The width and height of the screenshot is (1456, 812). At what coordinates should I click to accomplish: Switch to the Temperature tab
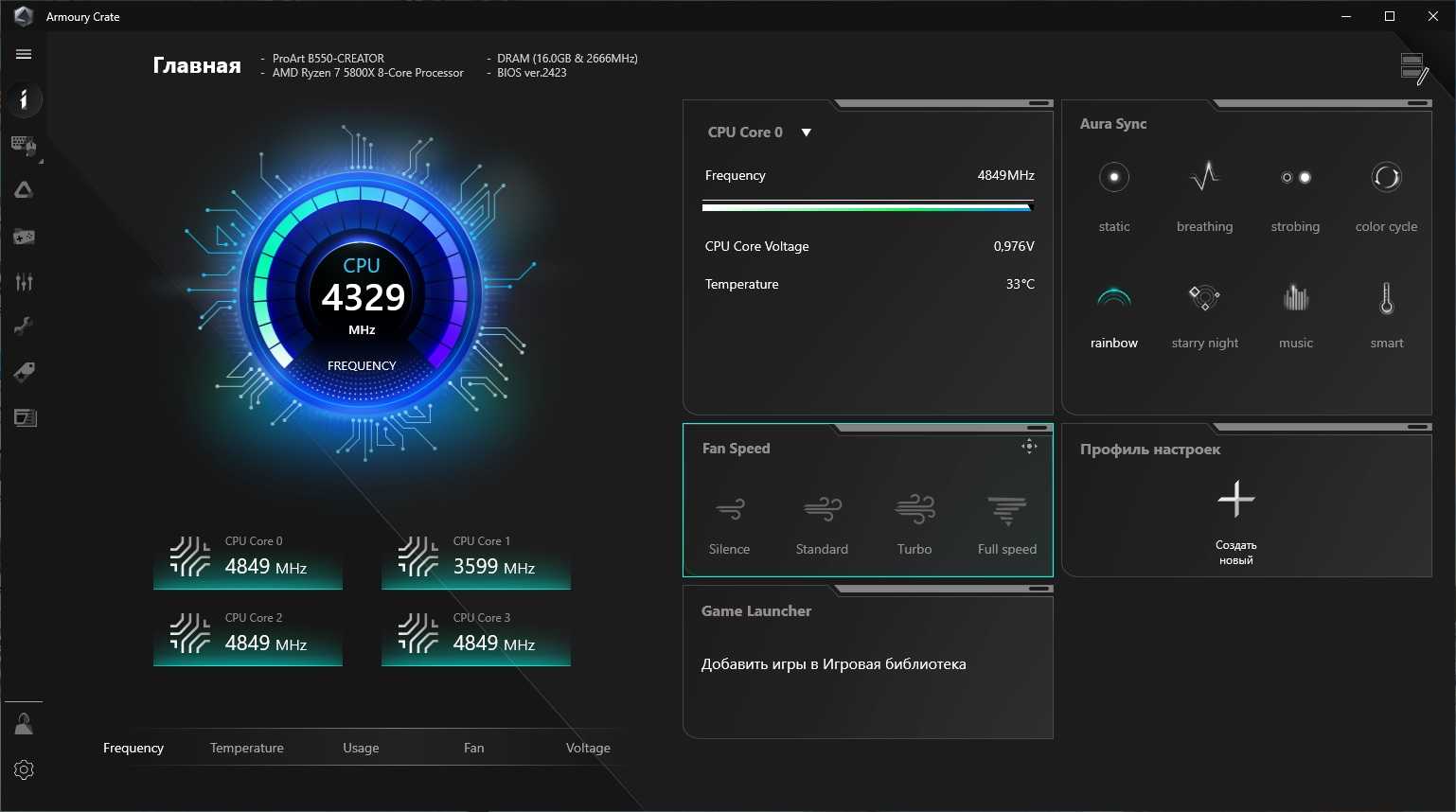246,748
